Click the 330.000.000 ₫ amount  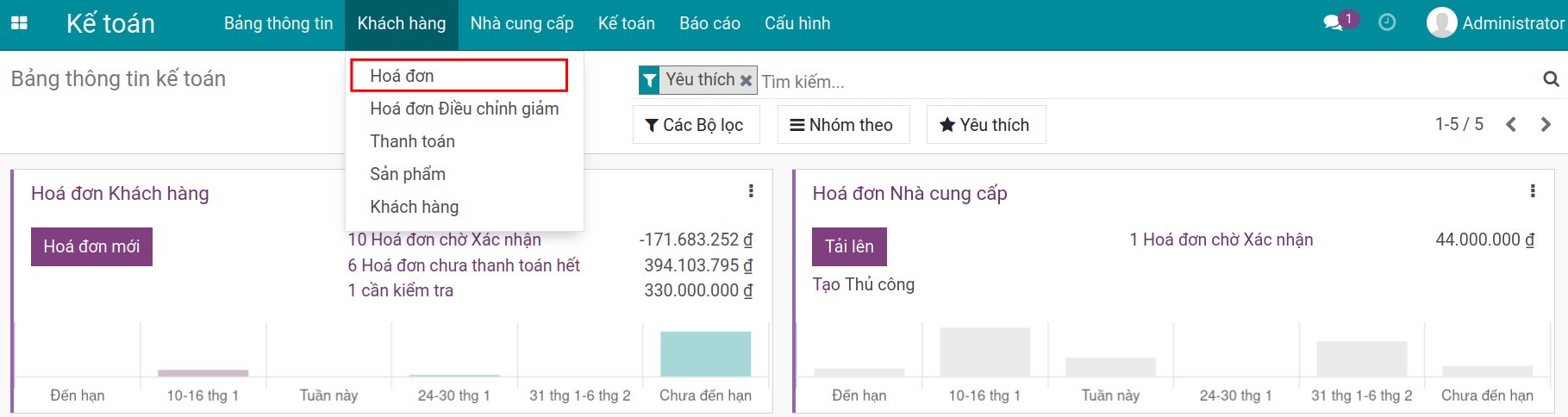698,290
